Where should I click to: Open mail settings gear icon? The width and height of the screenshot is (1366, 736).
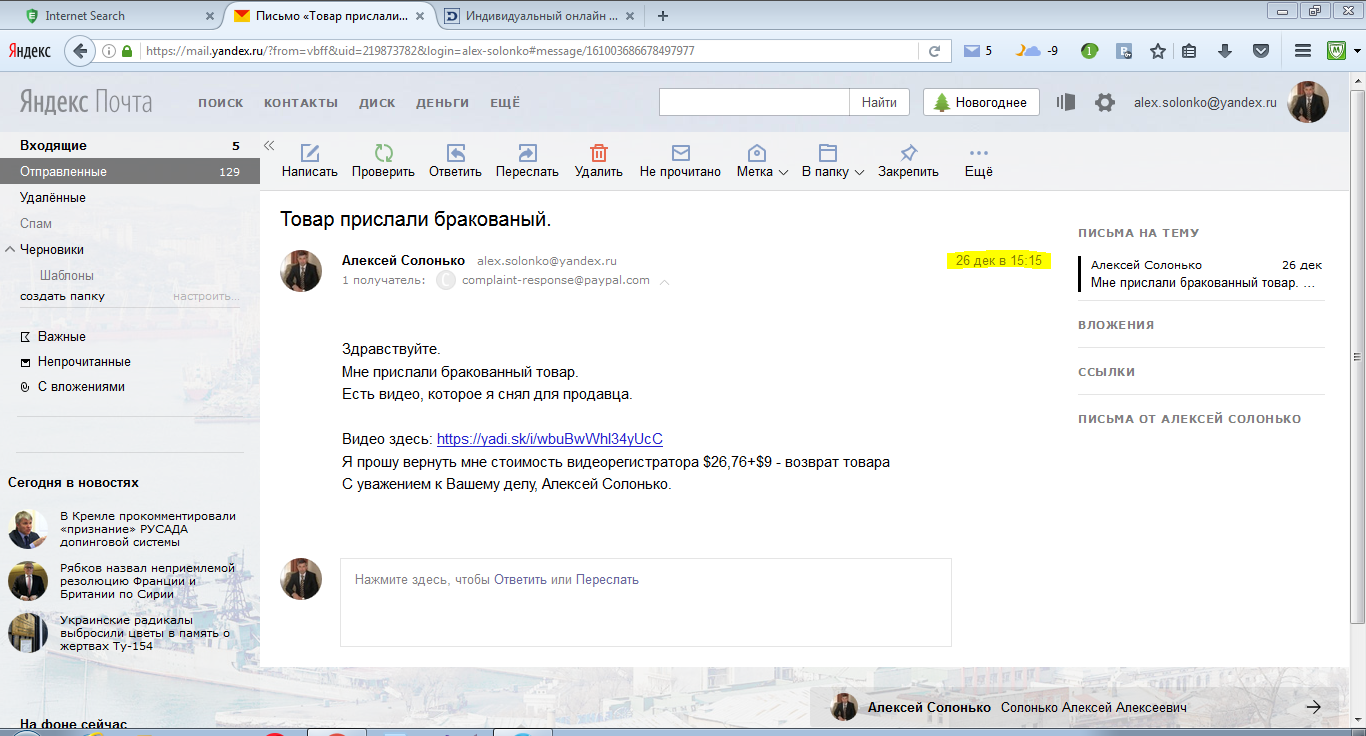1104,102
